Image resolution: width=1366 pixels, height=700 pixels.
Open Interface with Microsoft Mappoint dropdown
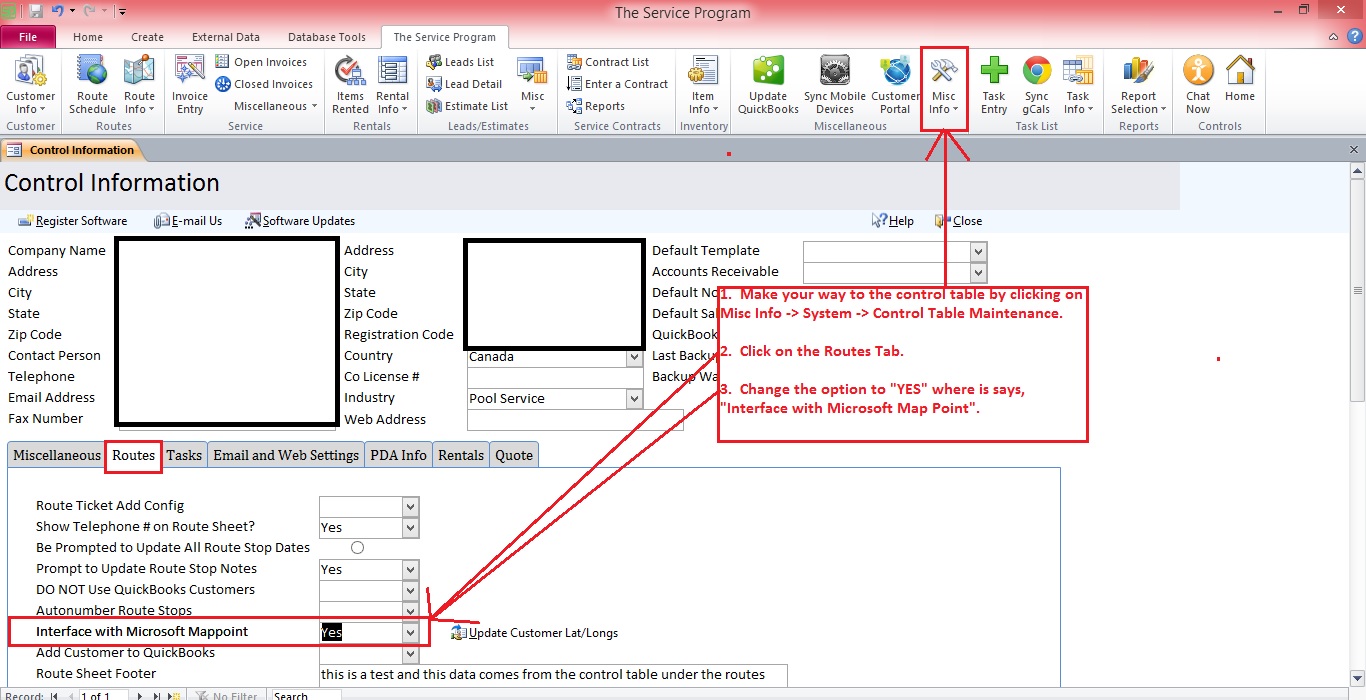(410, 633)
